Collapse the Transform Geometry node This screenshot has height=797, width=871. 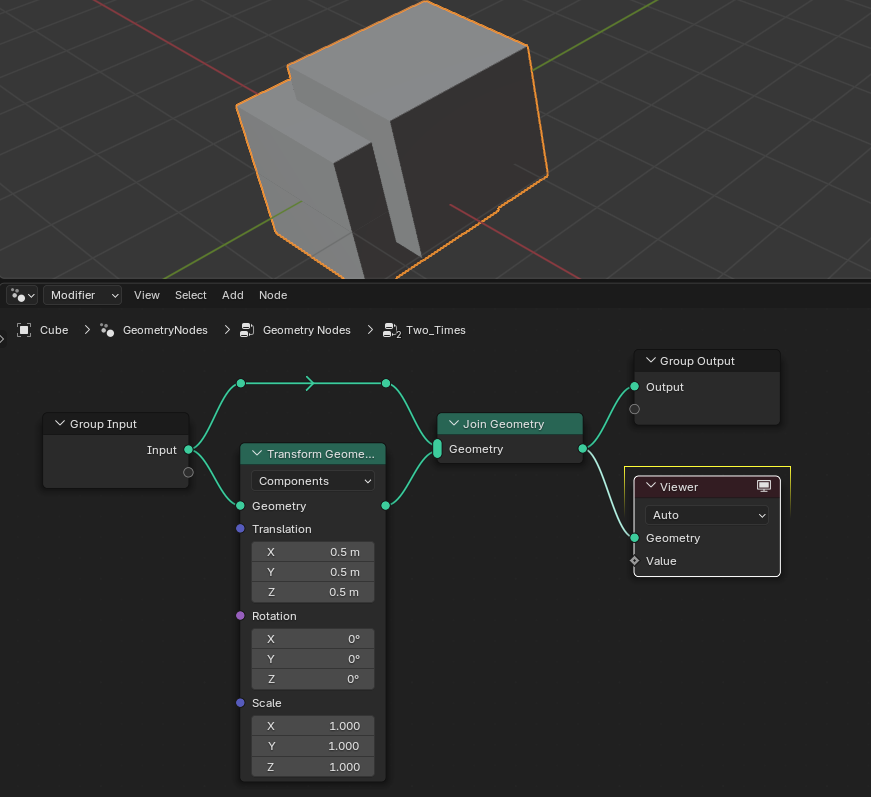pyautogui.click(x=257, y=453)
